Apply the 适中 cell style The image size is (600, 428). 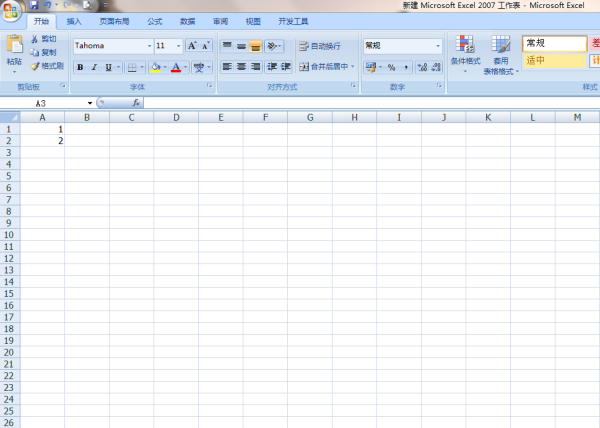(x=554, y=60)
